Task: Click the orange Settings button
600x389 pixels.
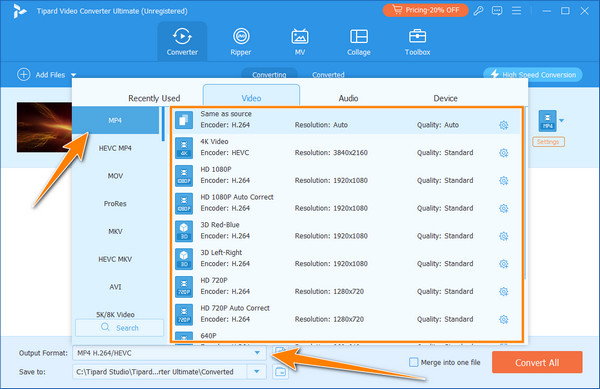Action: pos(548,142)
